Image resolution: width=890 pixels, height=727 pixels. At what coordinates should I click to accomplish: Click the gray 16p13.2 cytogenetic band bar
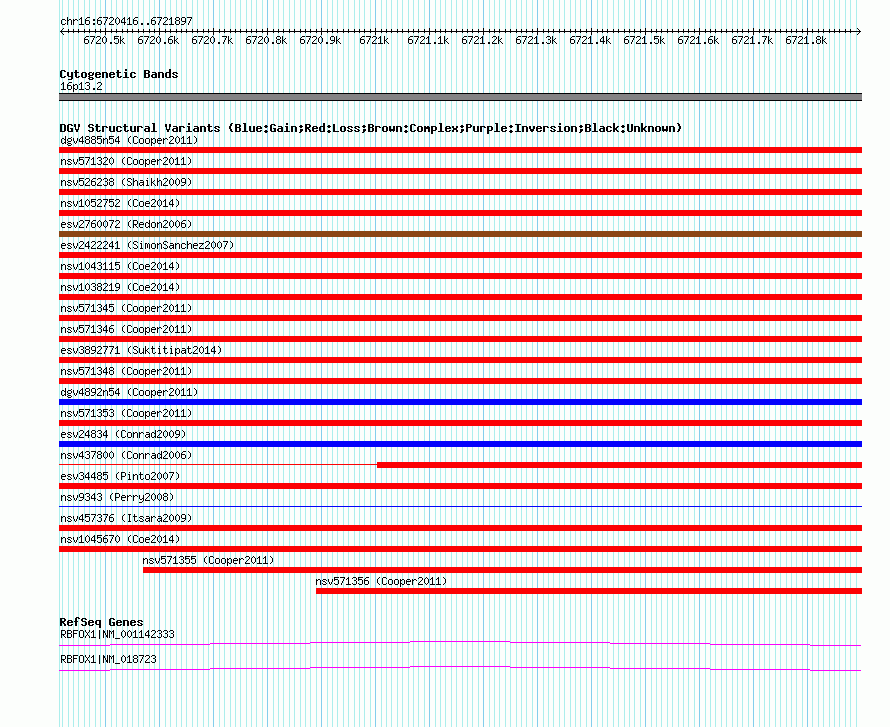click(460, 97)
